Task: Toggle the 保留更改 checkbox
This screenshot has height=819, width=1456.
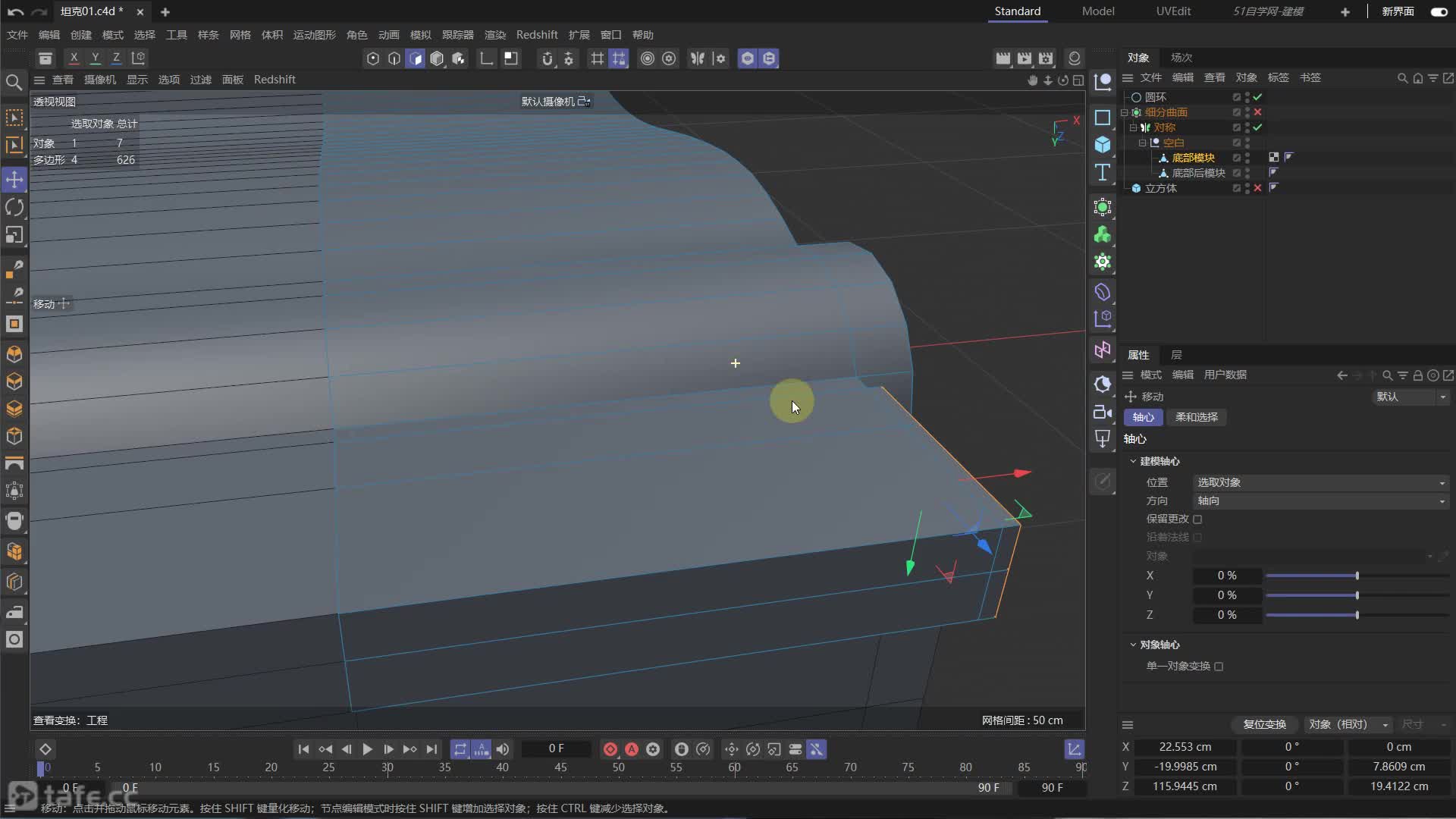Action: (x=1197, y=519)
